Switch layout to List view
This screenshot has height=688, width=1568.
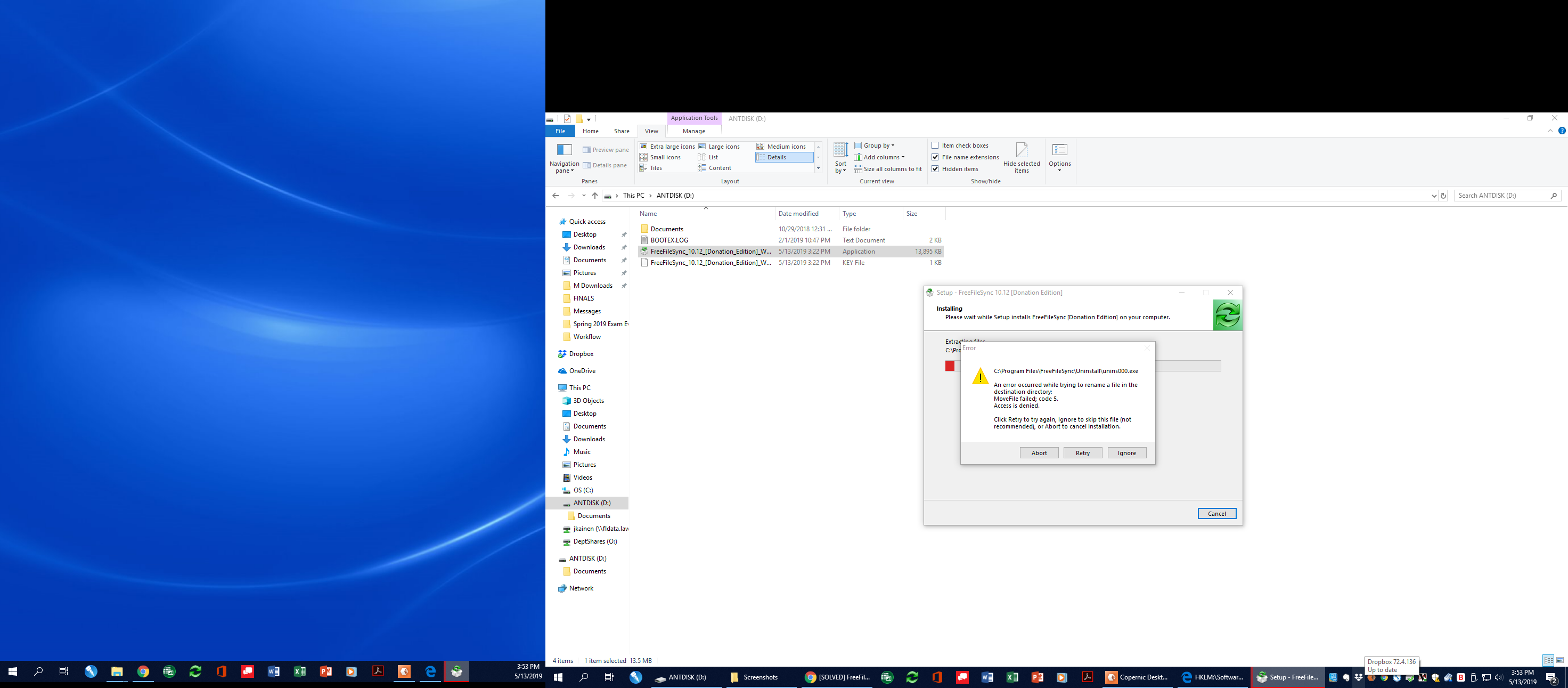click(708, 157)
